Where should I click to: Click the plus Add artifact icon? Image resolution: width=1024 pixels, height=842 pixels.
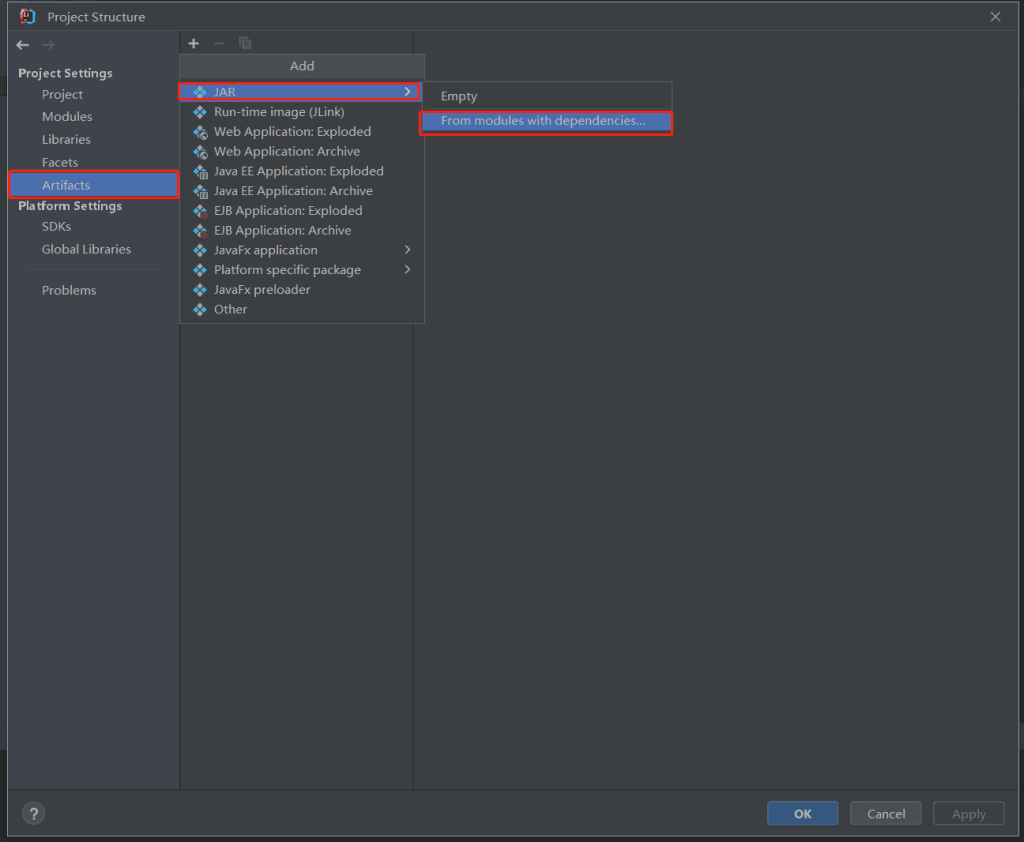[x=194, y=43]
